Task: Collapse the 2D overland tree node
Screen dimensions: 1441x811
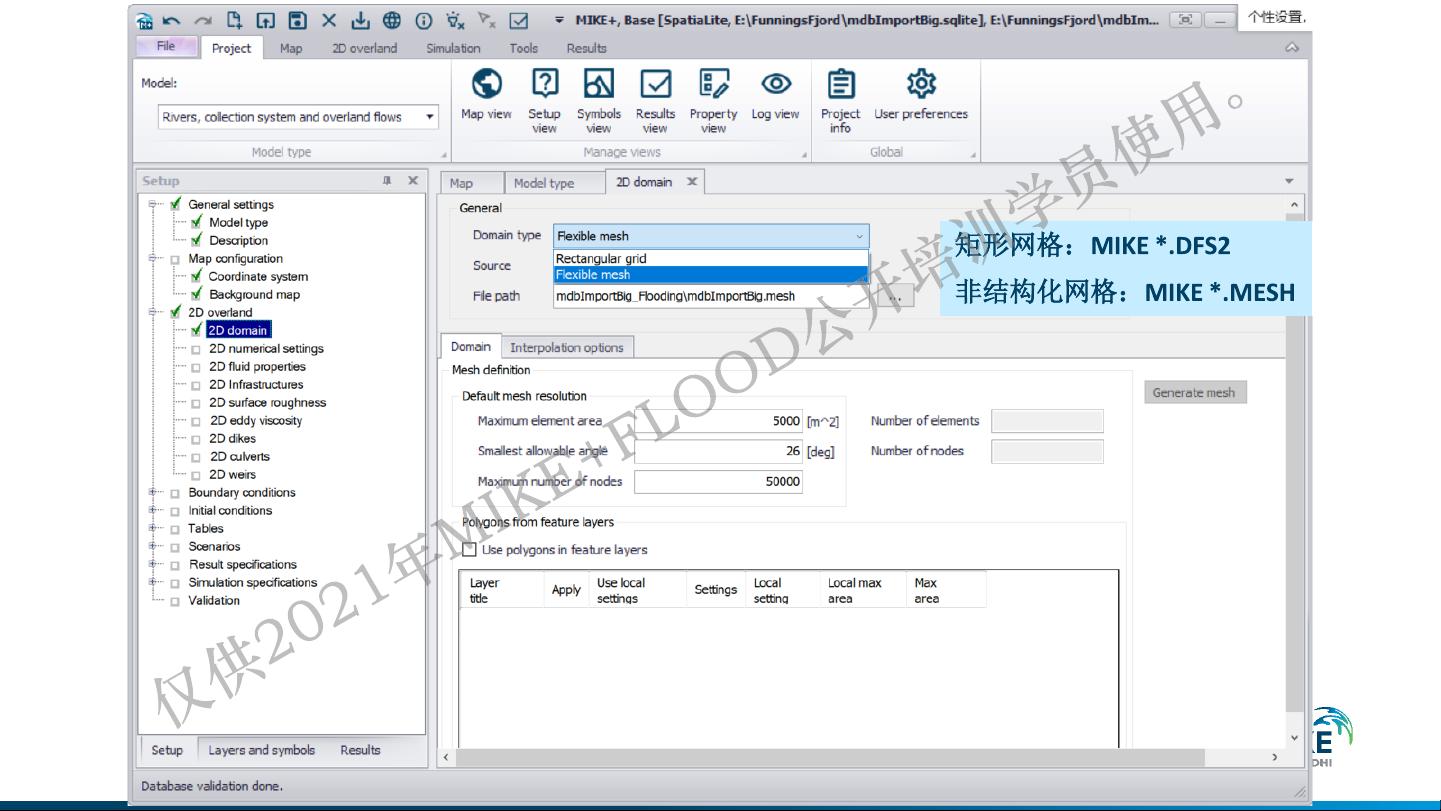Action: (154, 312)
